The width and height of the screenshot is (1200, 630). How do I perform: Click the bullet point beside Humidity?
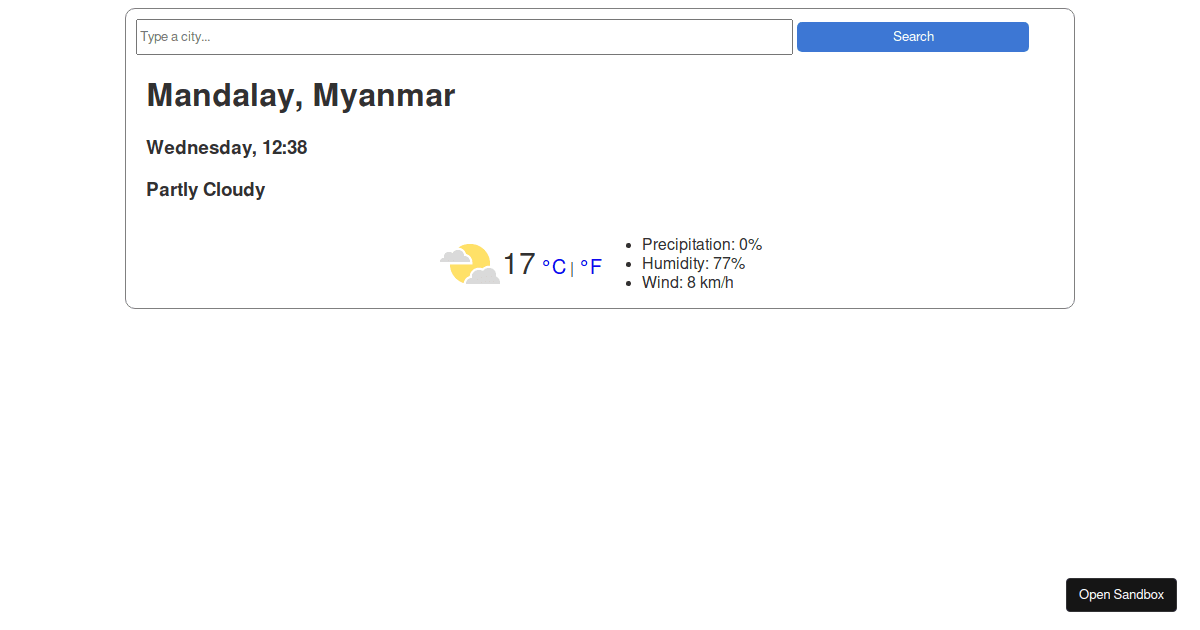click(x=628, y=264)
